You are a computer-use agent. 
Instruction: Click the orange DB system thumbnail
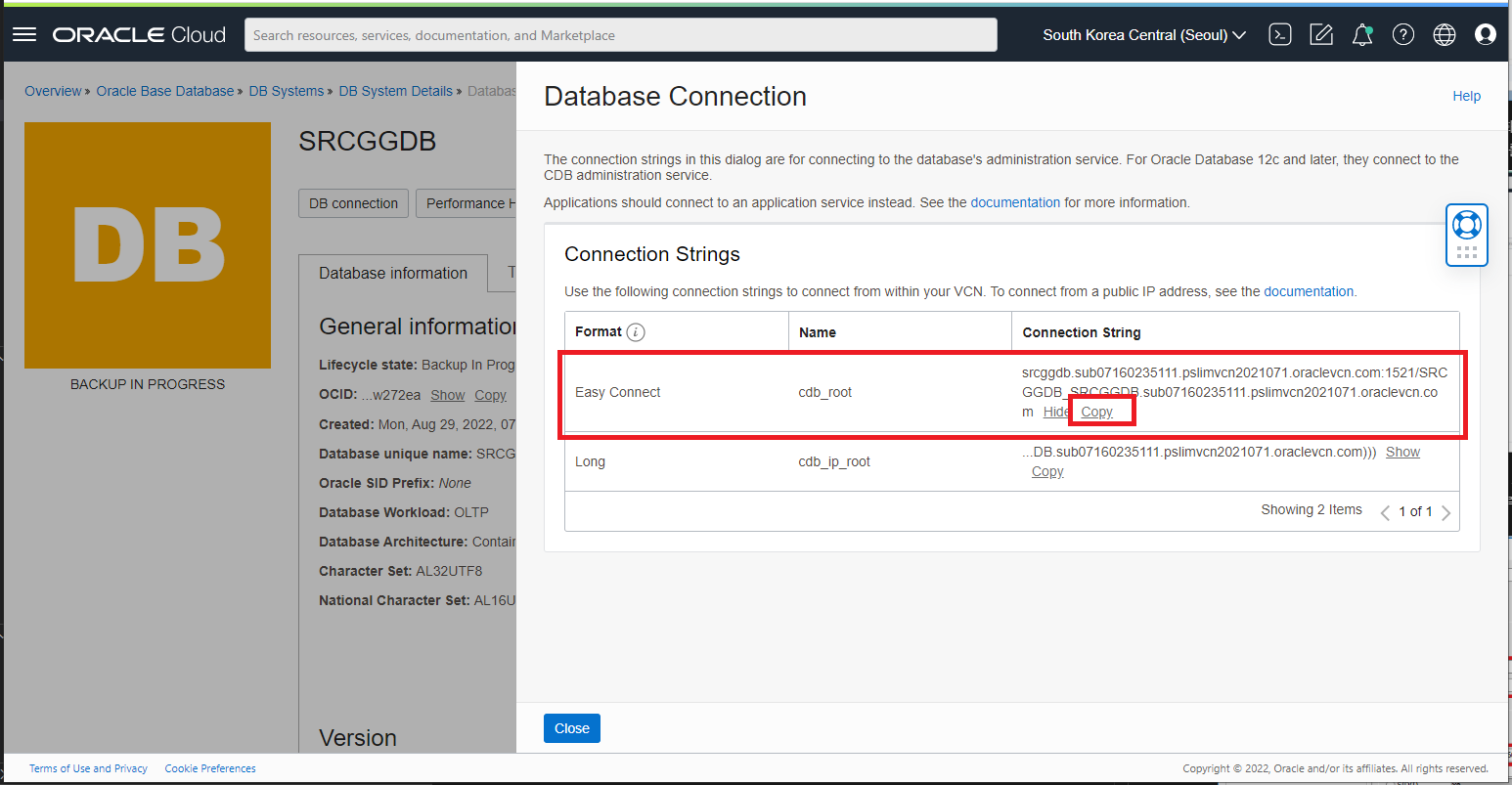point(148,245)
